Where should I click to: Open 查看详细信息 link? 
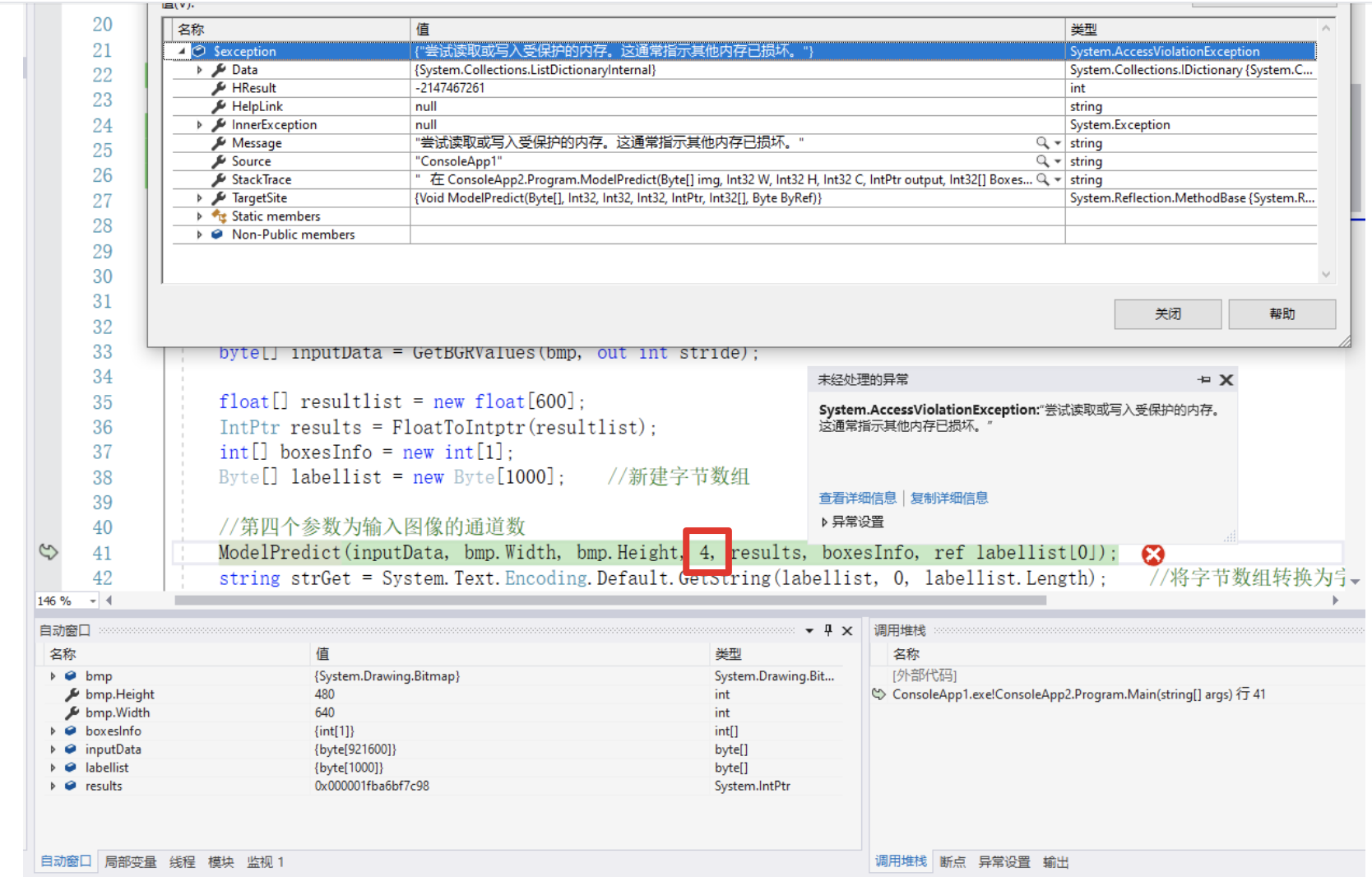pos(858,498)
